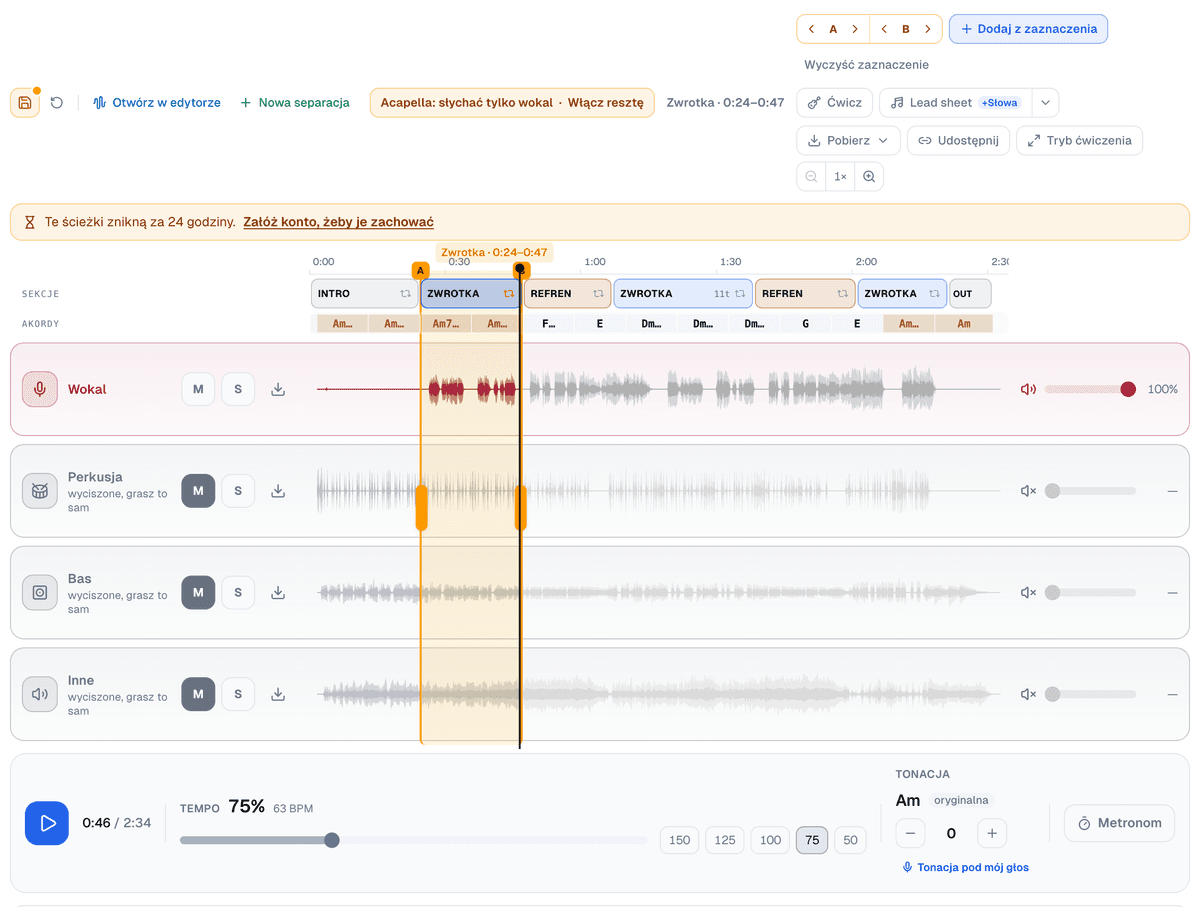Adjust the Wokal volume slider
The height and width of the screenshot is (907, 1200).
click(1090, 389)
